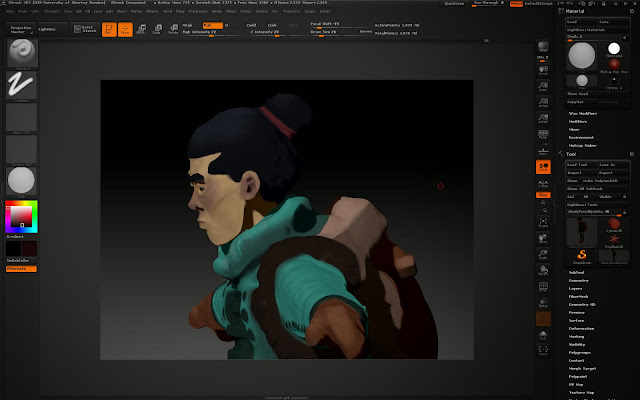The width and height of the screenshot is (640, 400).
Task: Select the Rotate transform icon in top shelf
Action: [173, 29]
